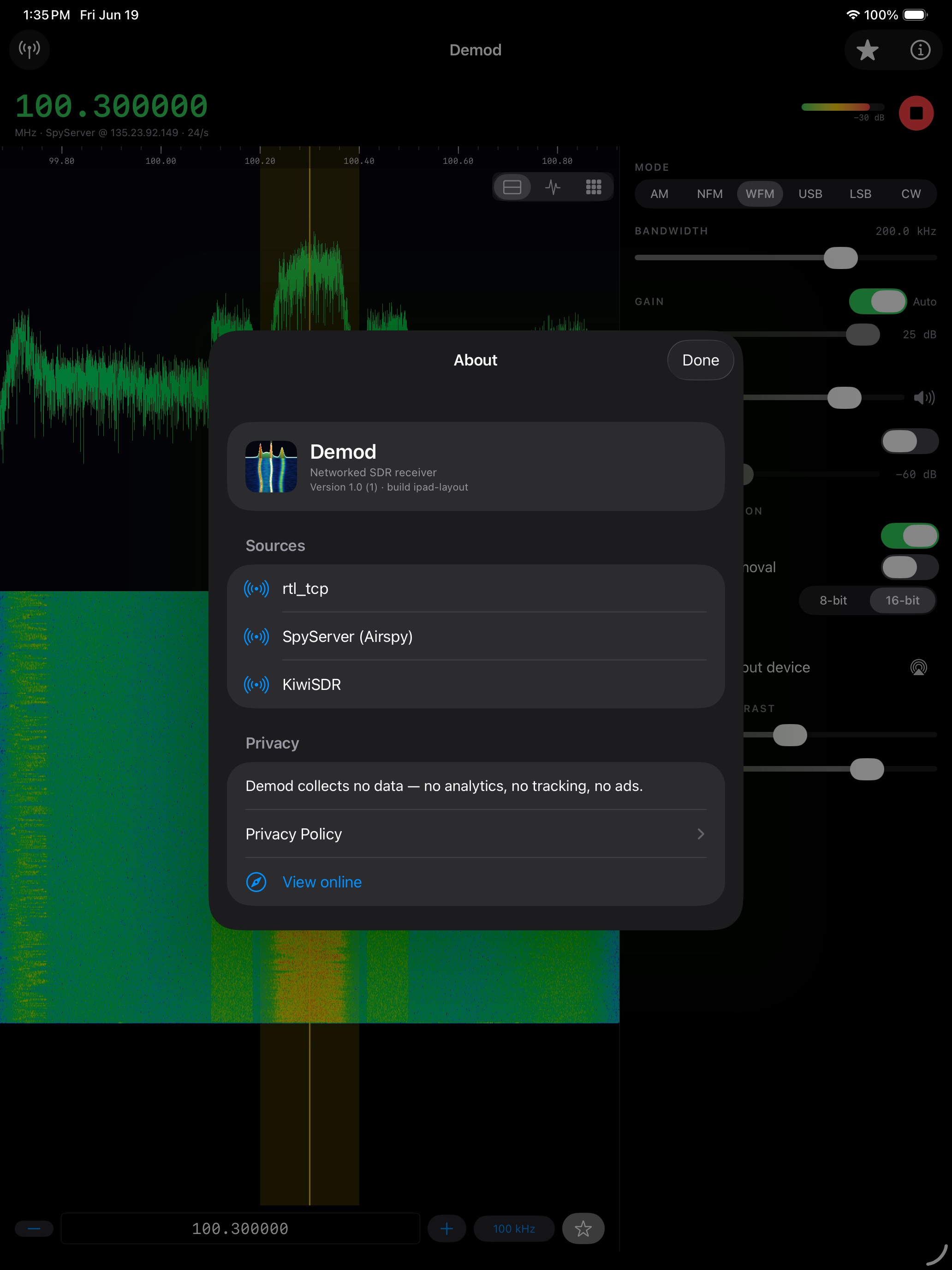
Task: Tap the info circle icon
Action: (920, 50)
